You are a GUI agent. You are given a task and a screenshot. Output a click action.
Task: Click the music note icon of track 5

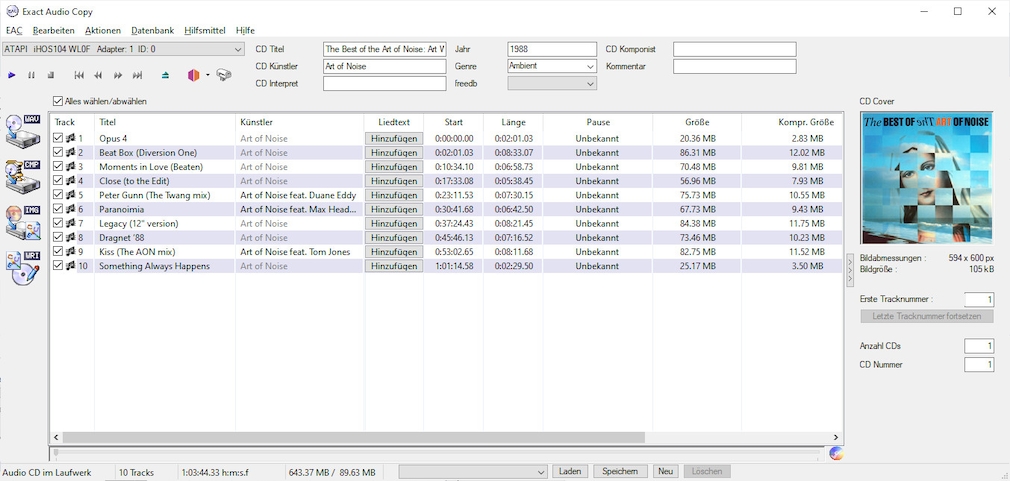(x=70, y=195)
